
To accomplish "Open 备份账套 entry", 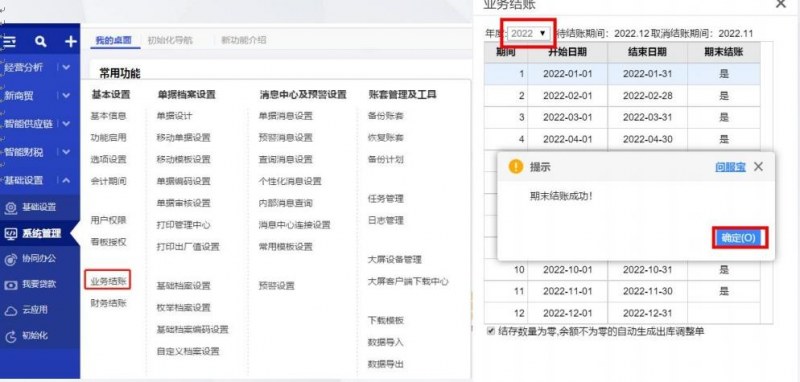I will (x=386, y=116).
